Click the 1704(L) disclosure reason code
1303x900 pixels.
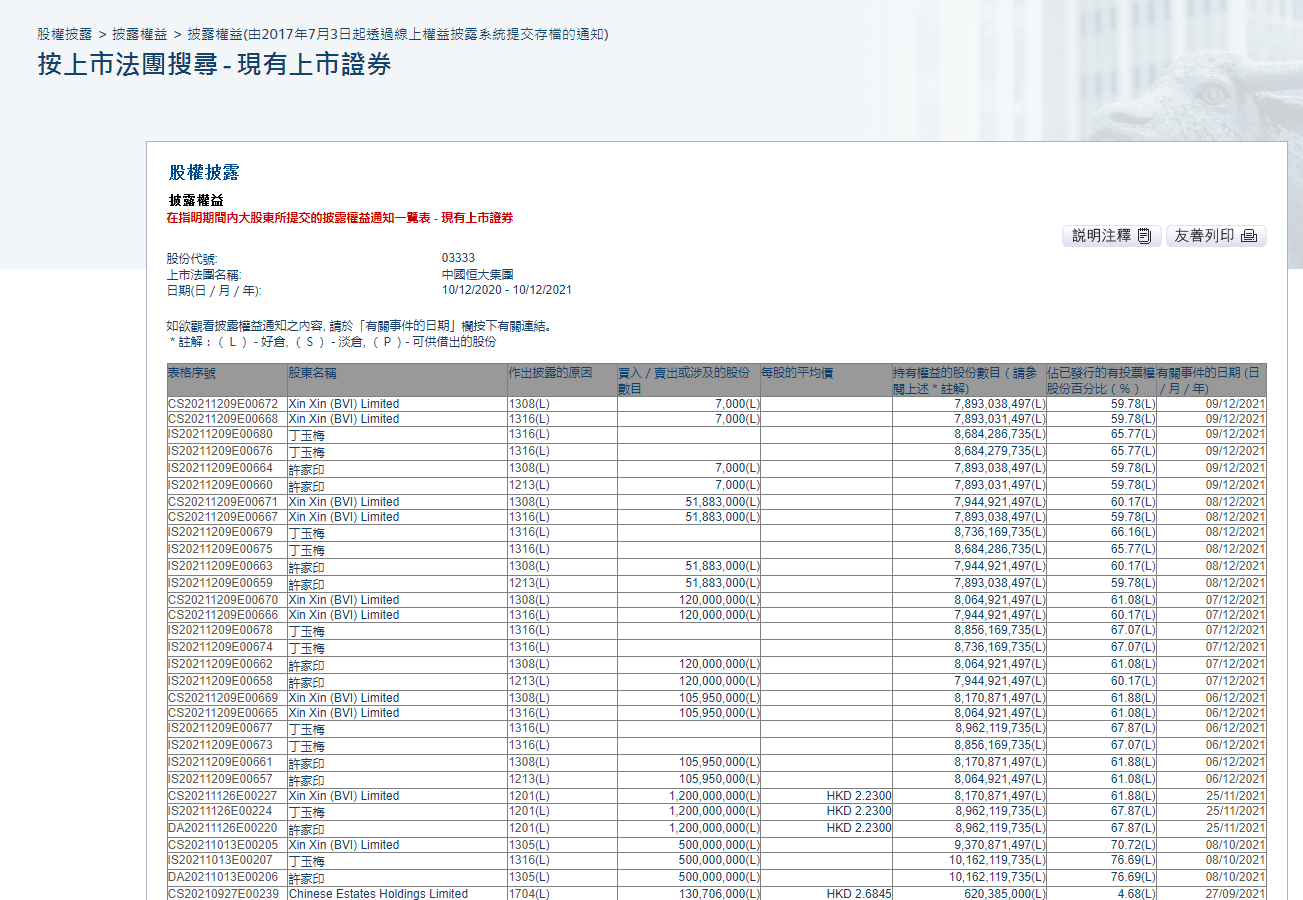[x=529, y=894]
